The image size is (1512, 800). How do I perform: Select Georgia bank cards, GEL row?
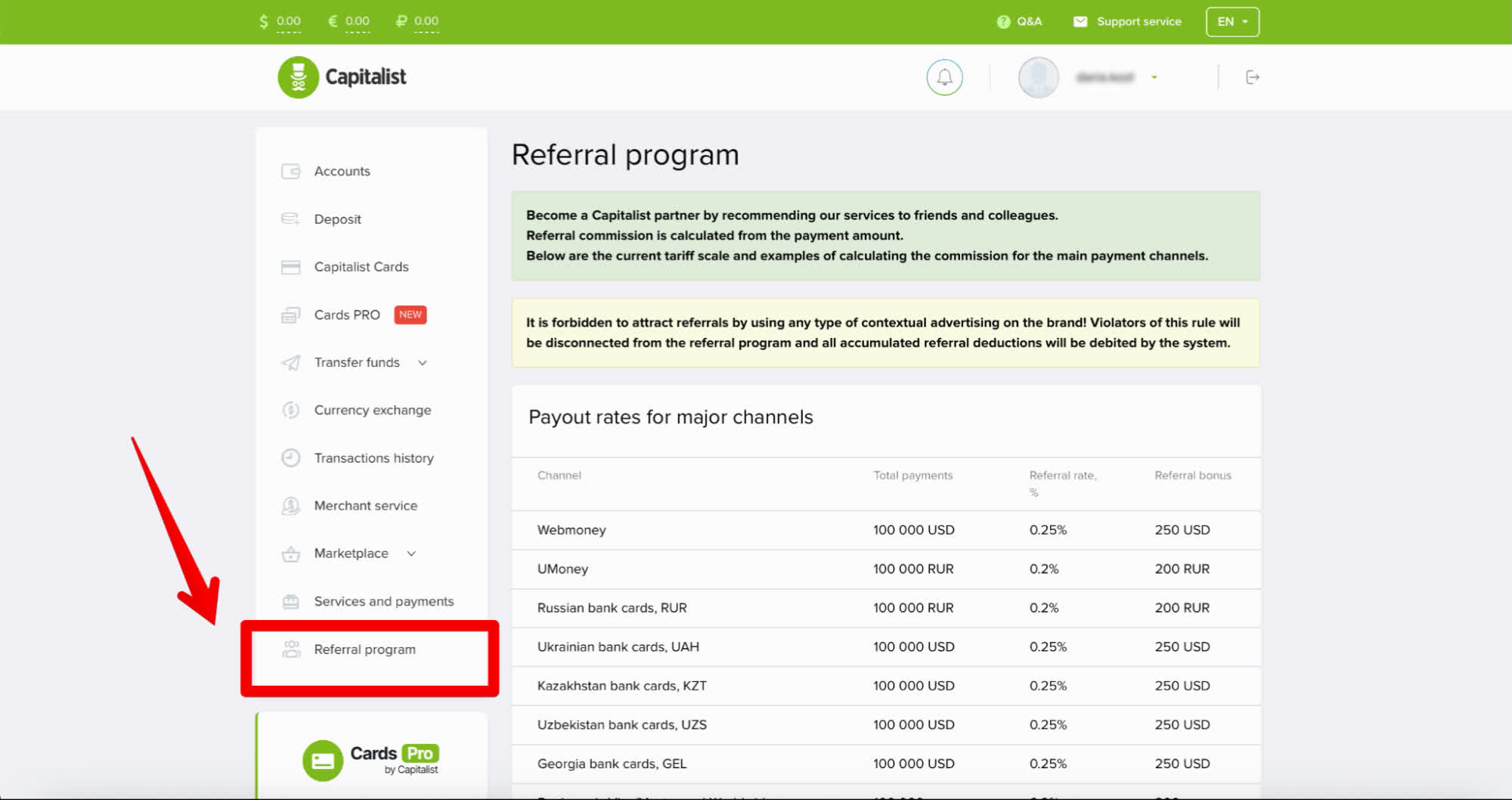pyautogui.click(x=886, y=764)
